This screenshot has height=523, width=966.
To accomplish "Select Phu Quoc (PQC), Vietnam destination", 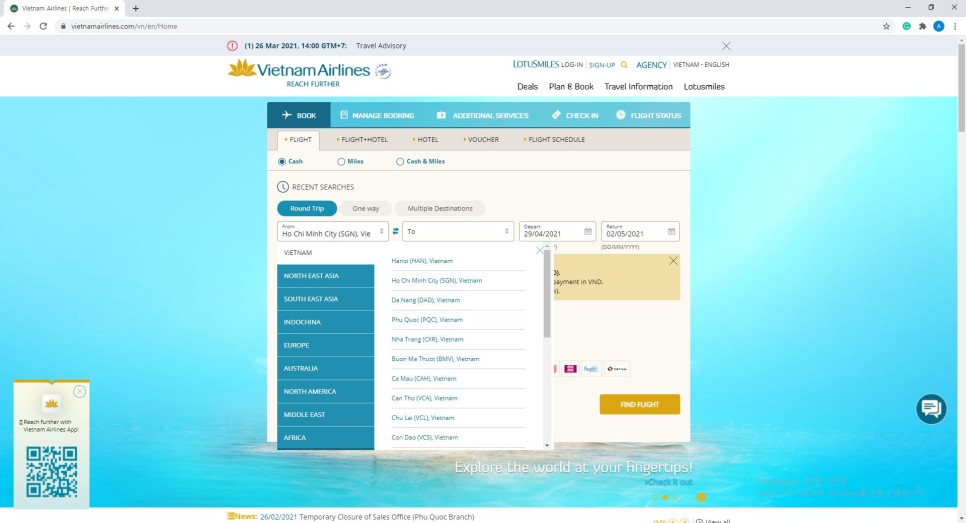I will pyautogui.click(x=427, y=320).
